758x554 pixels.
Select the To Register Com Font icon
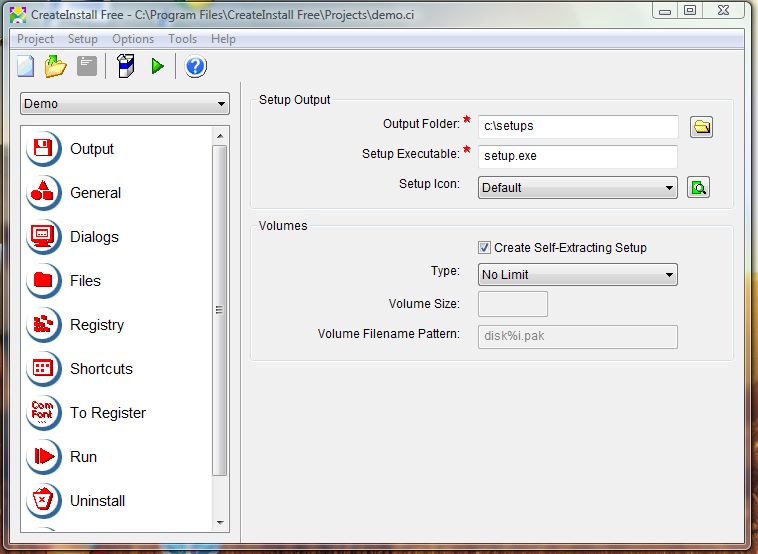(x=44, y=412)
